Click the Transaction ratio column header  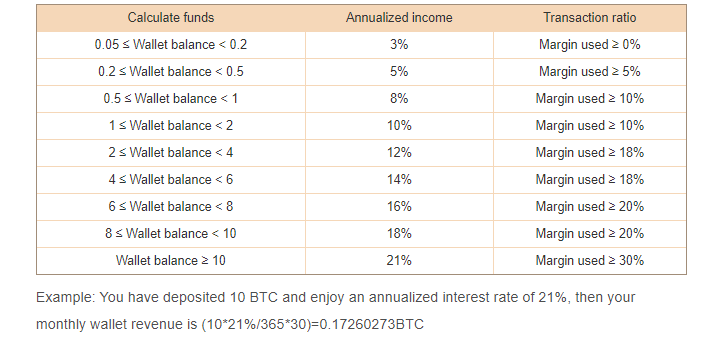pos(590,18)
